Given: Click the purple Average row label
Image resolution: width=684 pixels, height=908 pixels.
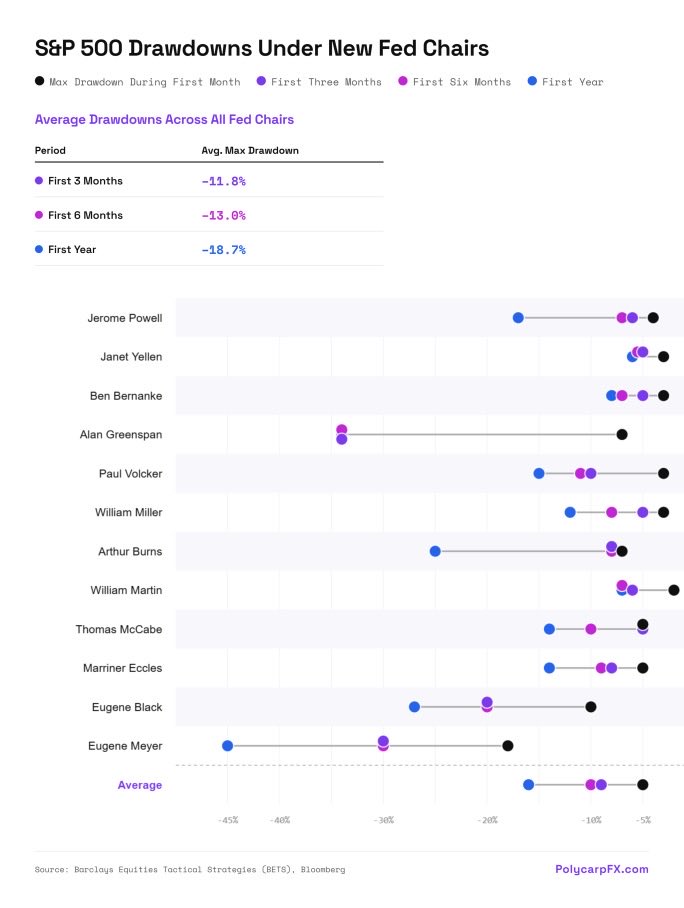Looking at the screenshot, I should 140,785.
